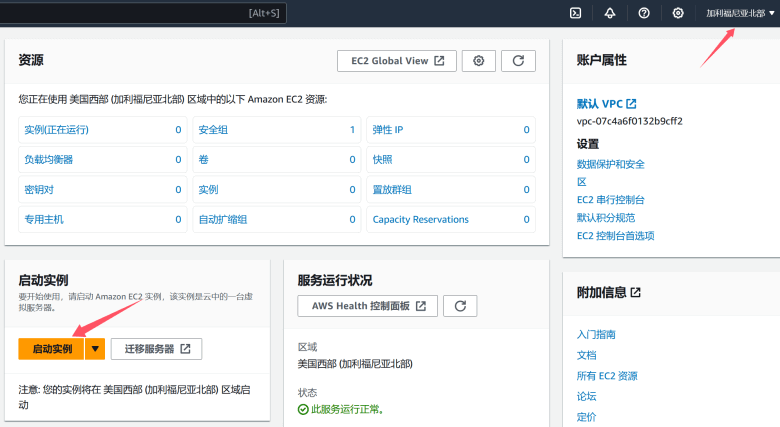The width and height of the screenshot is (780, 427).
Task: Open 安全组 resource link
Action: click(x=213, y=130)
